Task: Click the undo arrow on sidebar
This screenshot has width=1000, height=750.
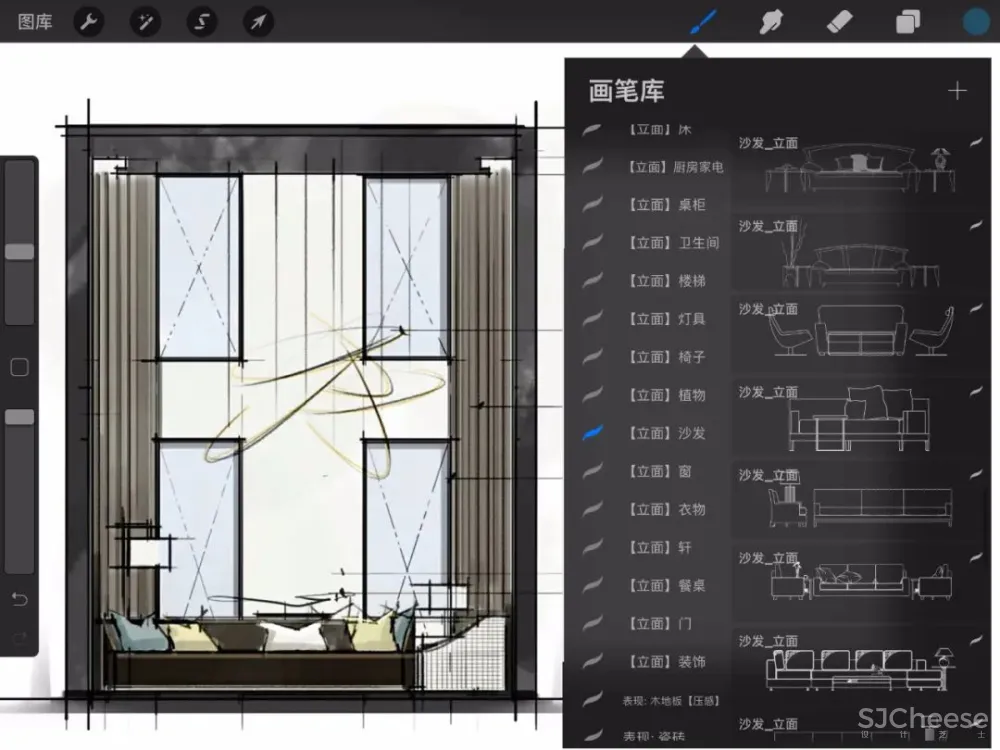Action: (19, 600)
